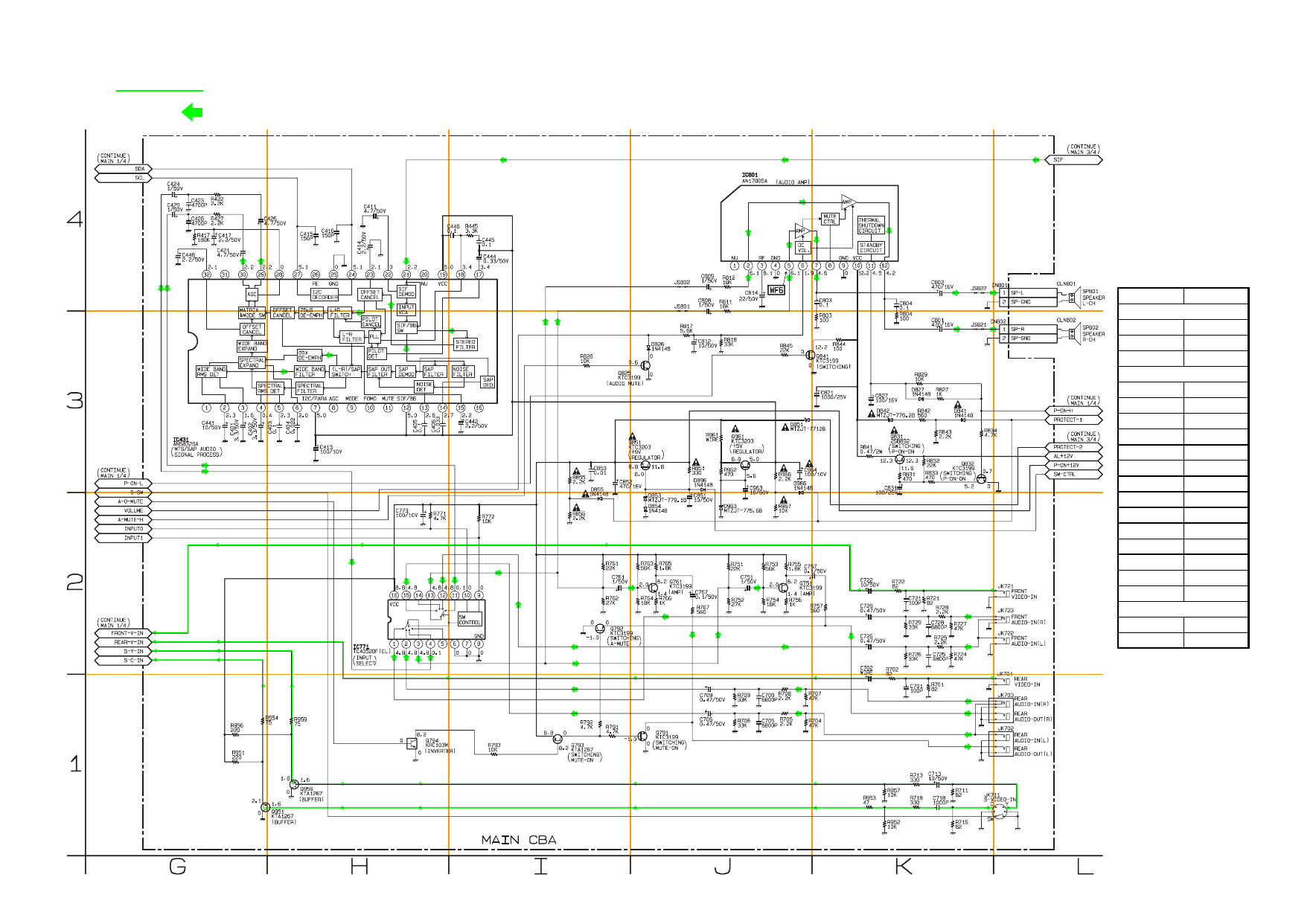Select the WF6 waveform marker box

[776, 290]
